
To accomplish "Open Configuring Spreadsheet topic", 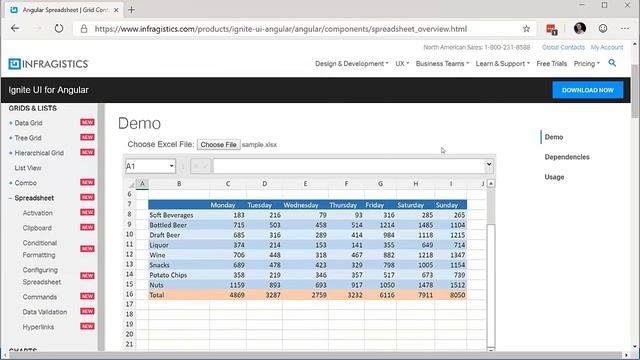I will [42, 276].
